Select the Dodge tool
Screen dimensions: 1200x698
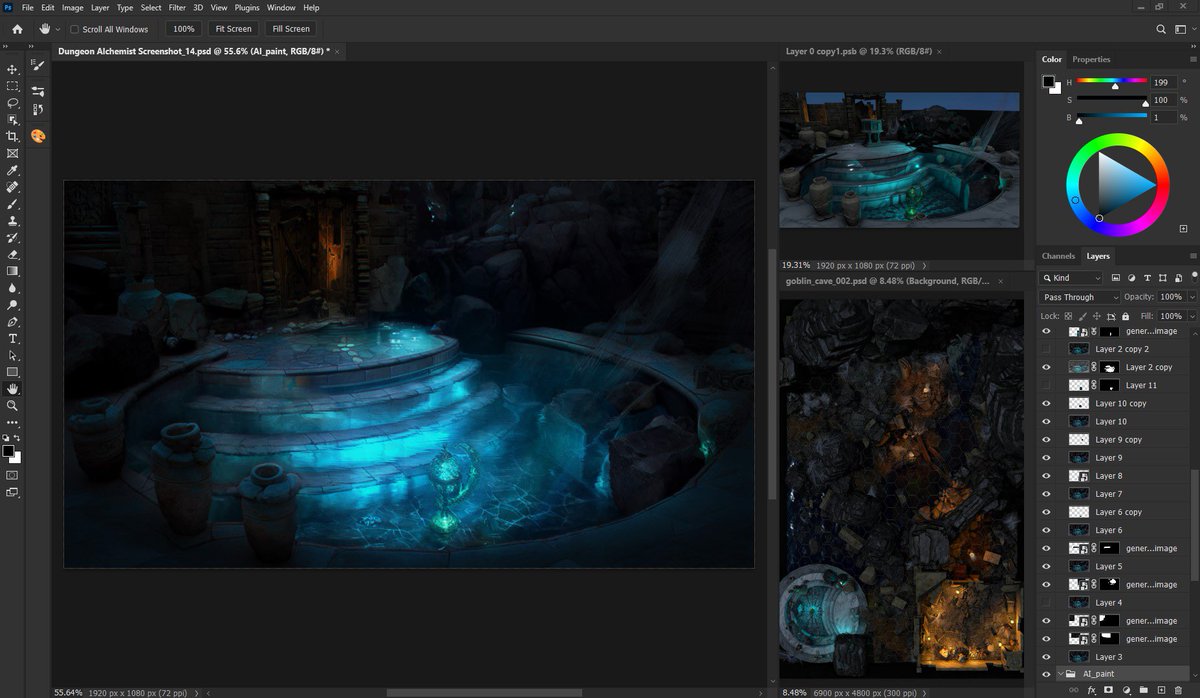pyautogui.click(x=13, y=305)
